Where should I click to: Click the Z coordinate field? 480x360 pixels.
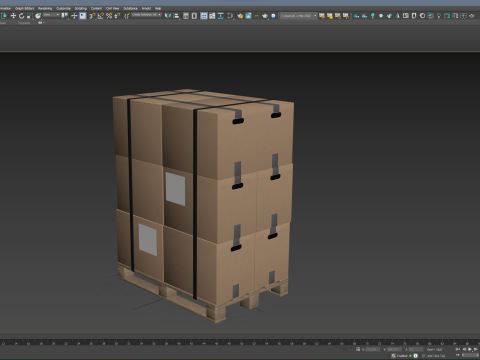pos(416,349)
